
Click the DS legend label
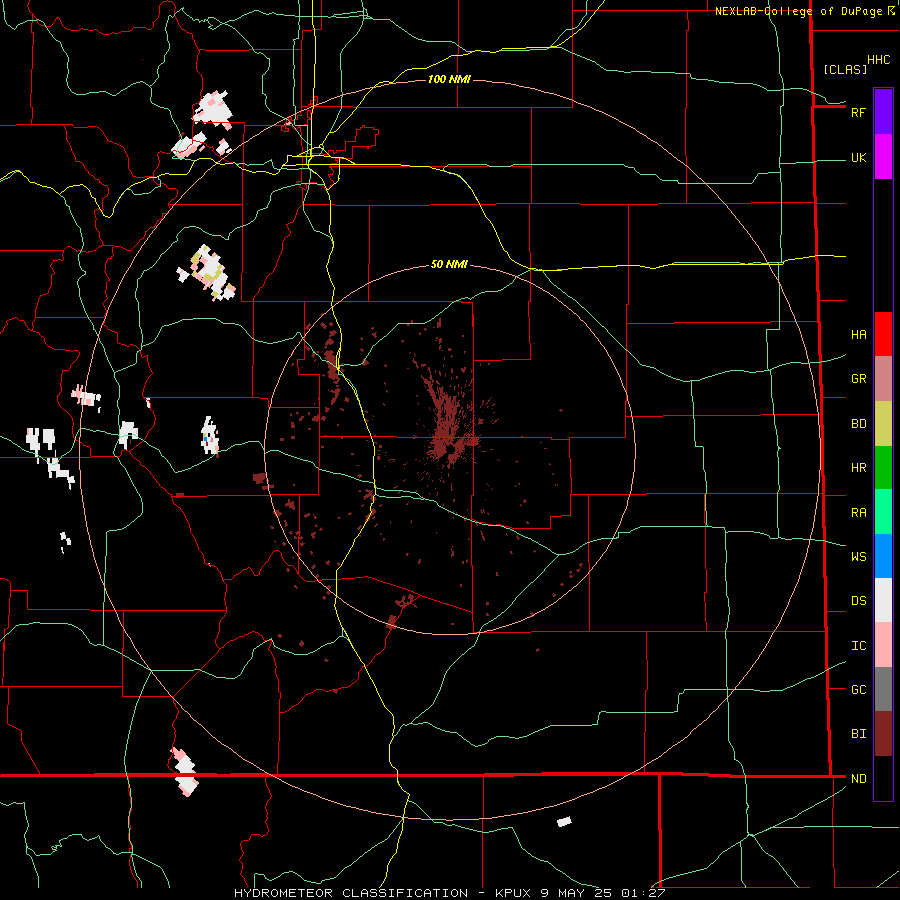tap(858, 601)
